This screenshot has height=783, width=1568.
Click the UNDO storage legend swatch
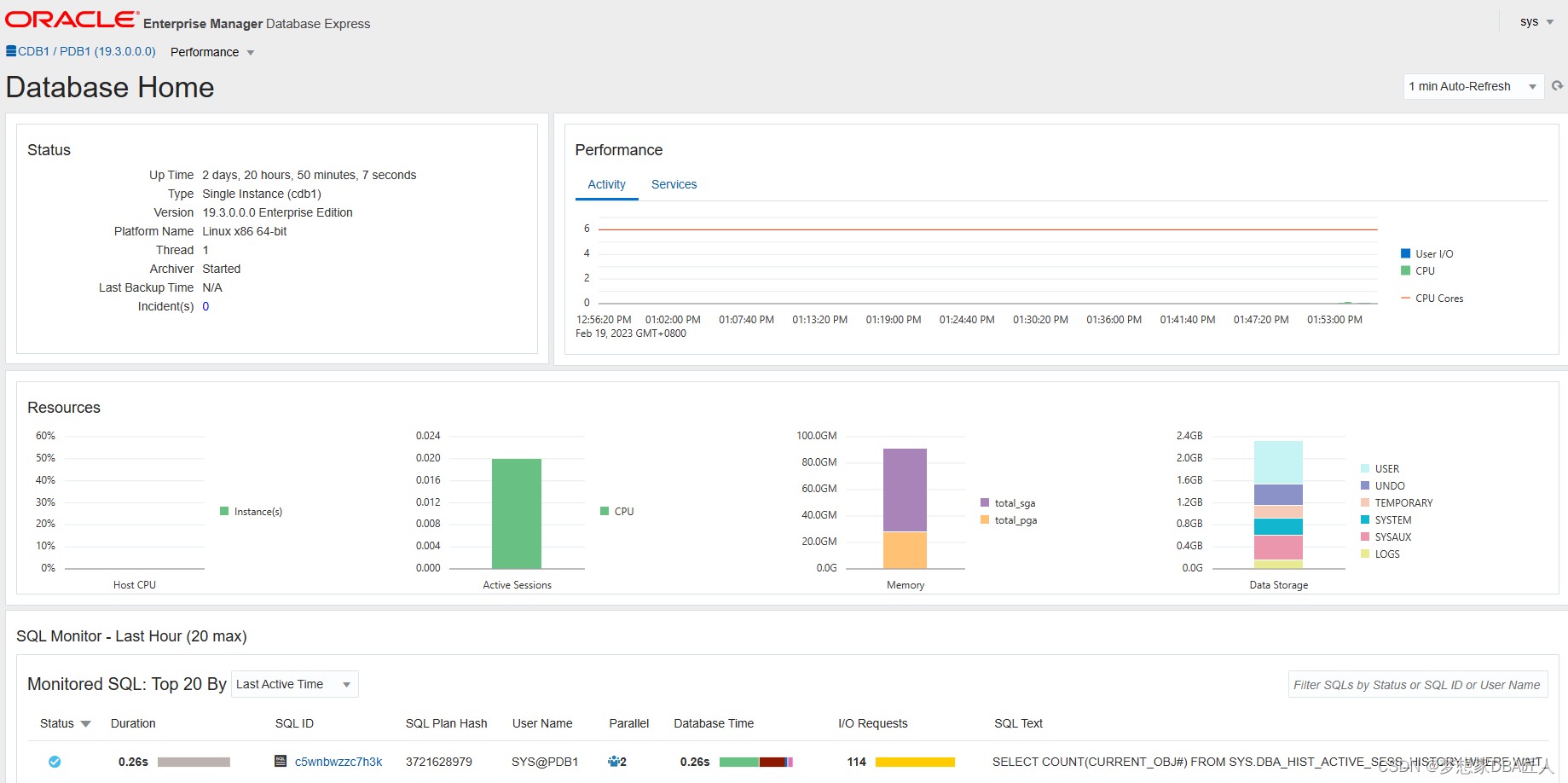(x=1365, y=485)
